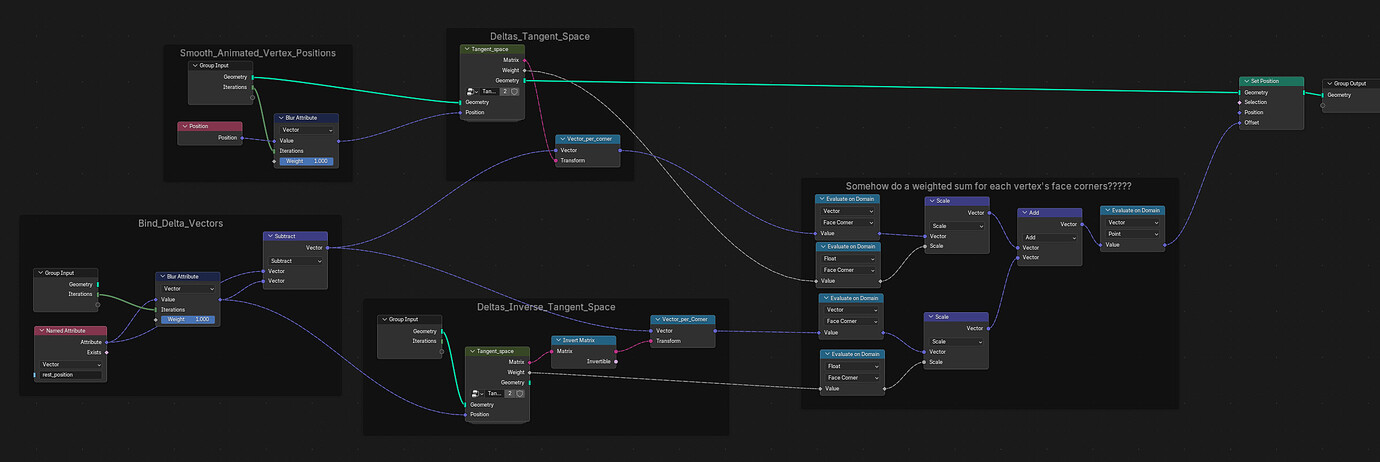Click node group browse icon in Deltas_Inverse_Tangent_Space Tangent_space node
1380x462 pixels.
tap(479, 393)
